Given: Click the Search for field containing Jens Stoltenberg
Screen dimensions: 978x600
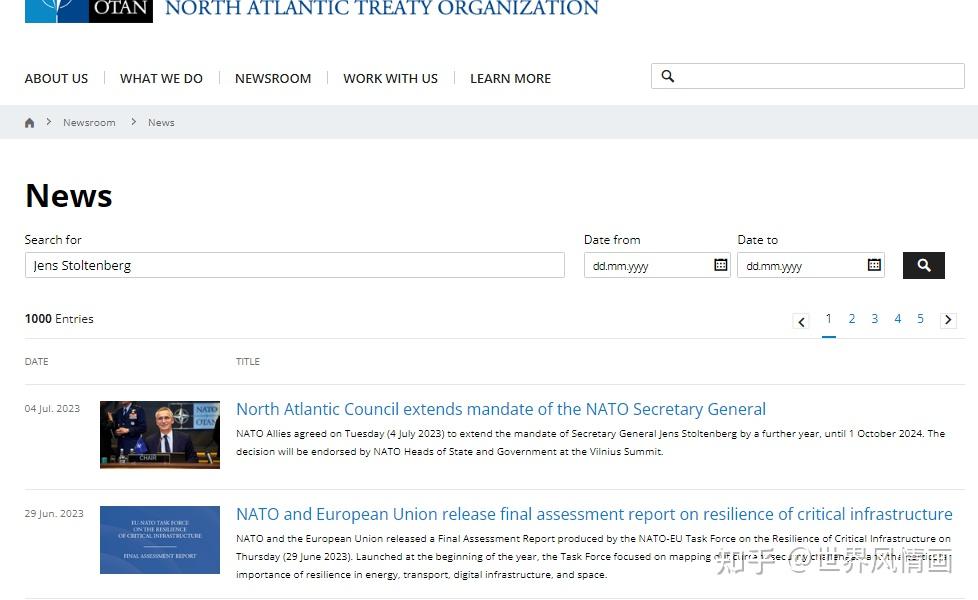Looking at the screenshot, I should (294, 265).
